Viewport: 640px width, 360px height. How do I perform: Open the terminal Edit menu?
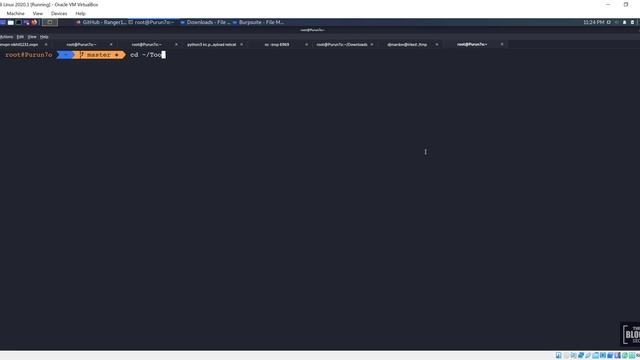click(20, 37)
